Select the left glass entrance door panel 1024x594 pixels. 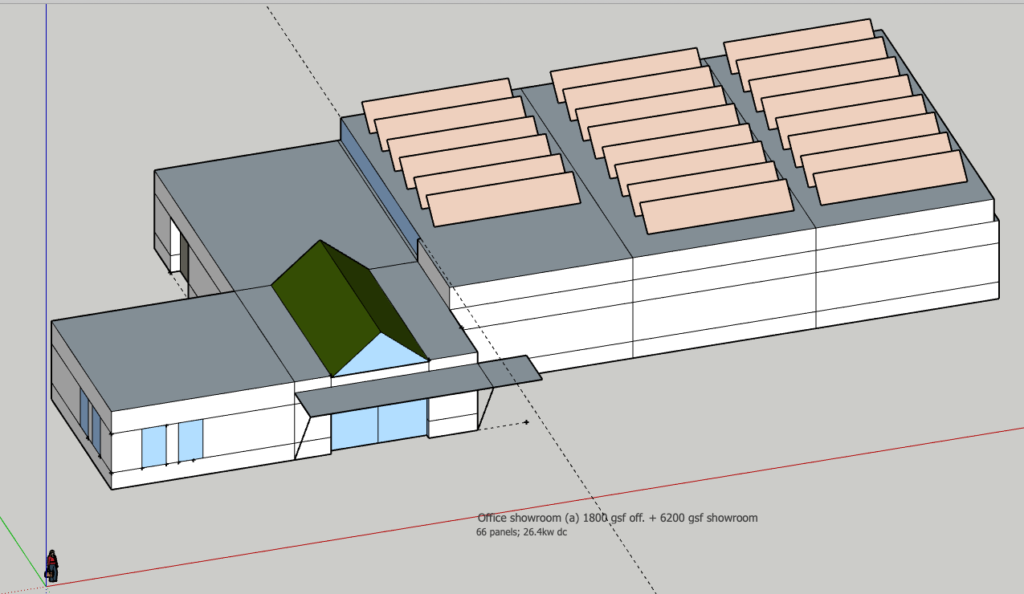[355, 427]
